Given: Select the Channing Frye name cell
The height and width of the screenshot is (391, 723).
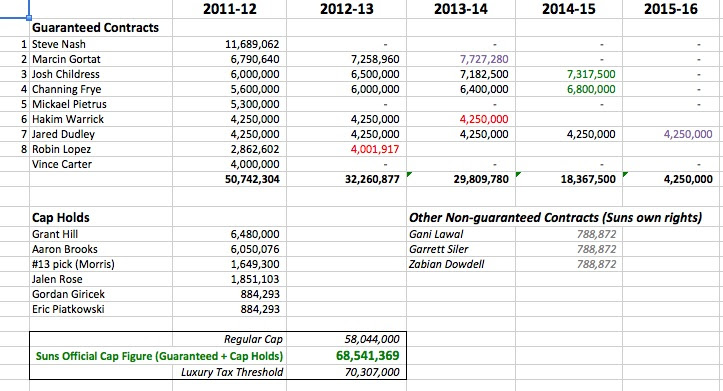Looking at the screenshot, I should pyautogui.click(x=101, y=89).
